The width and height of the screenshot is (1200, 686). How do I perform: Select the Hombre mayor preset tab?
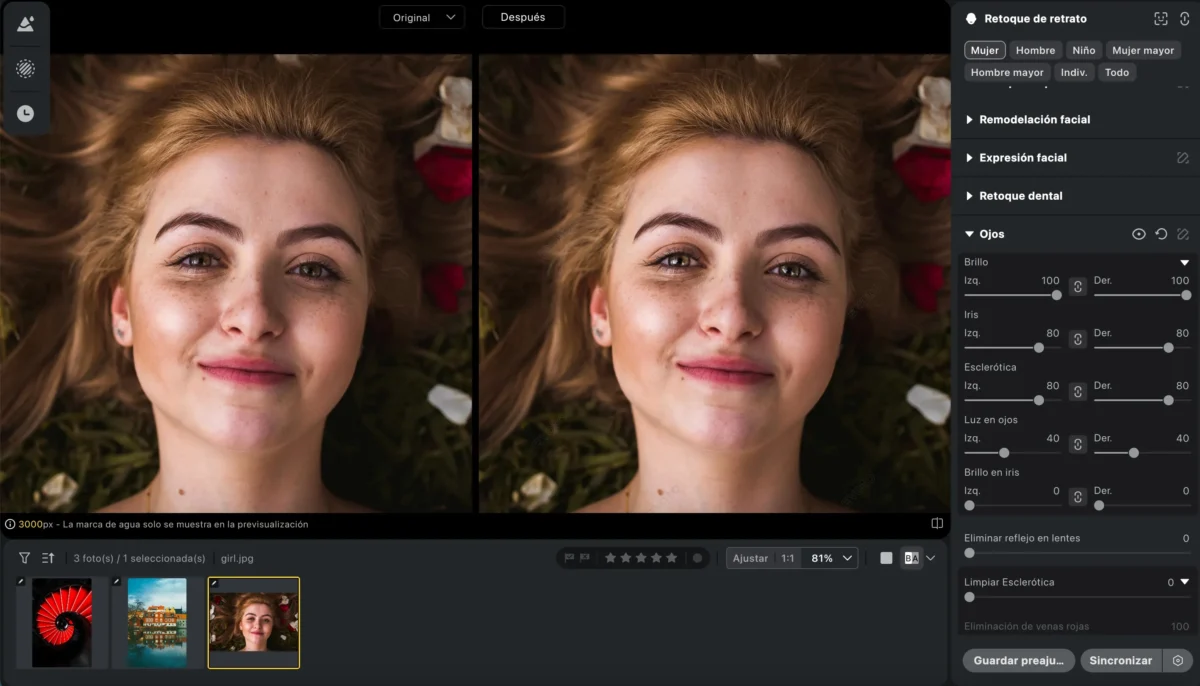pyautogui.click(x=1007, y=72)
